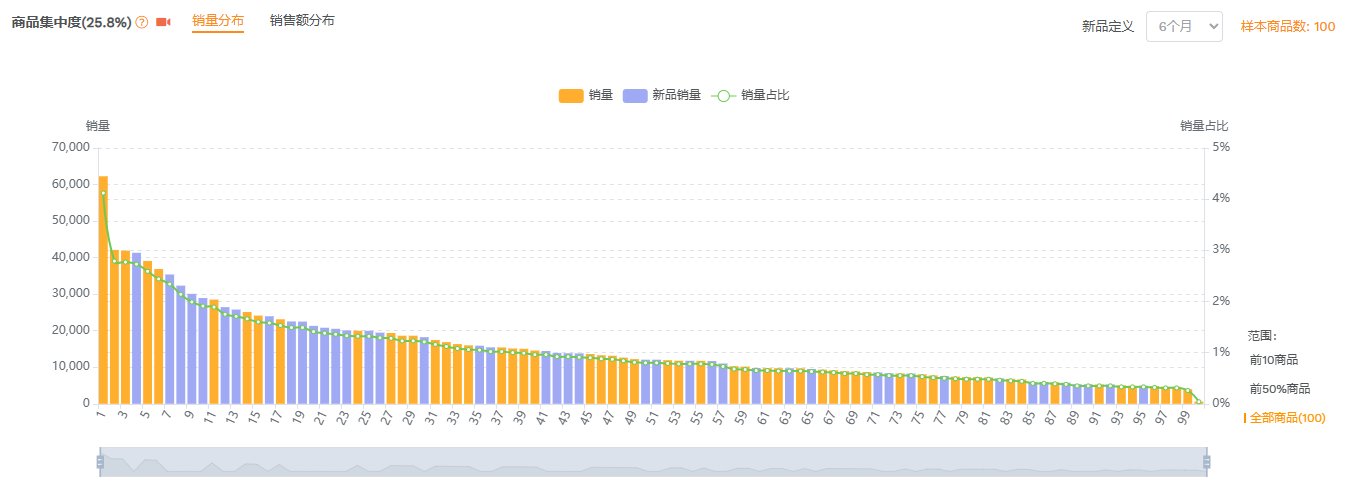Screen dimensions: 1352x497
Task: Click the help question mark icon beside 商品集中度
Action: (142, 23)
